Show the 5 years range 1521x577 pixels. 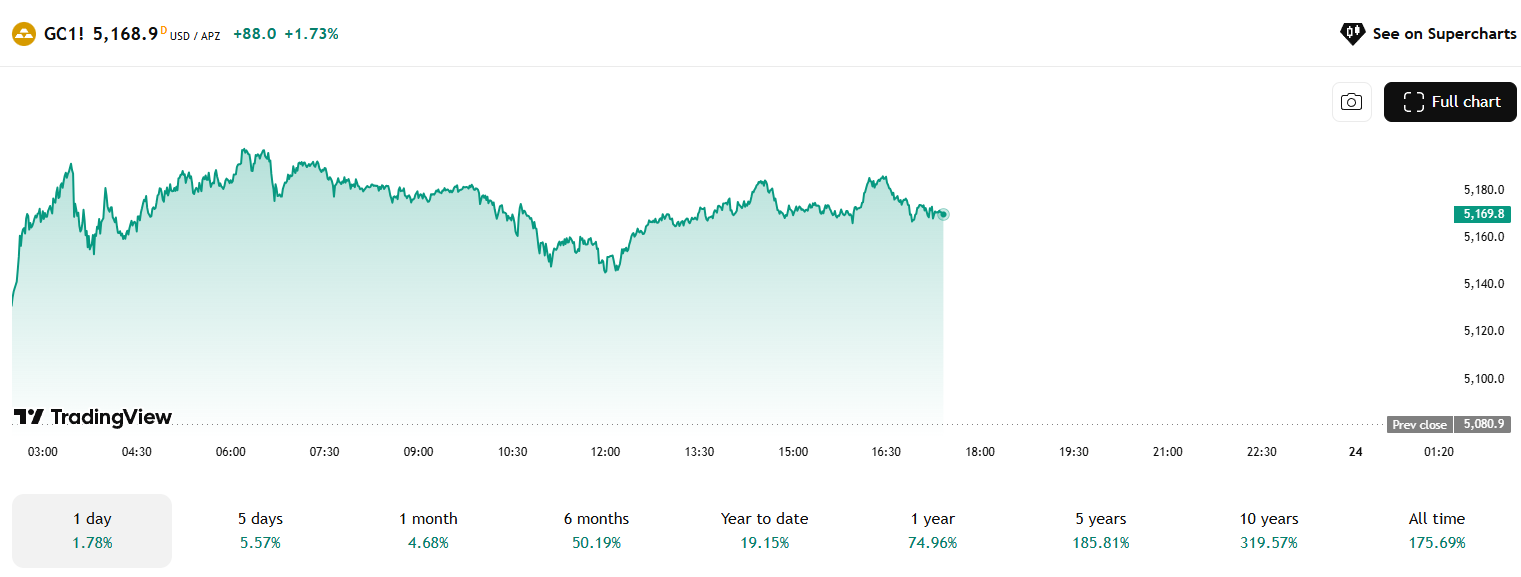tap(1100, 530)
